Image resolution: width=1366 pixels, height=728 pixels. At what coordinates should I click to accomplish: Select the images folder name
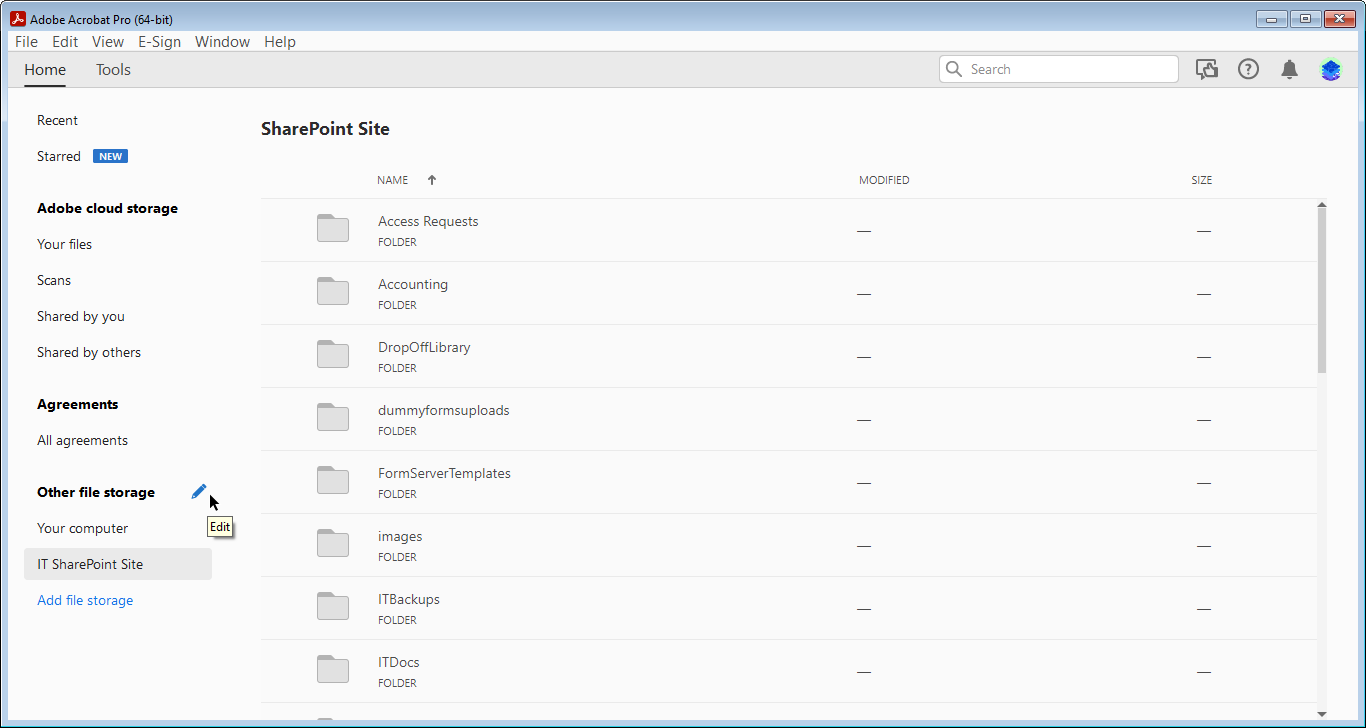400,536
